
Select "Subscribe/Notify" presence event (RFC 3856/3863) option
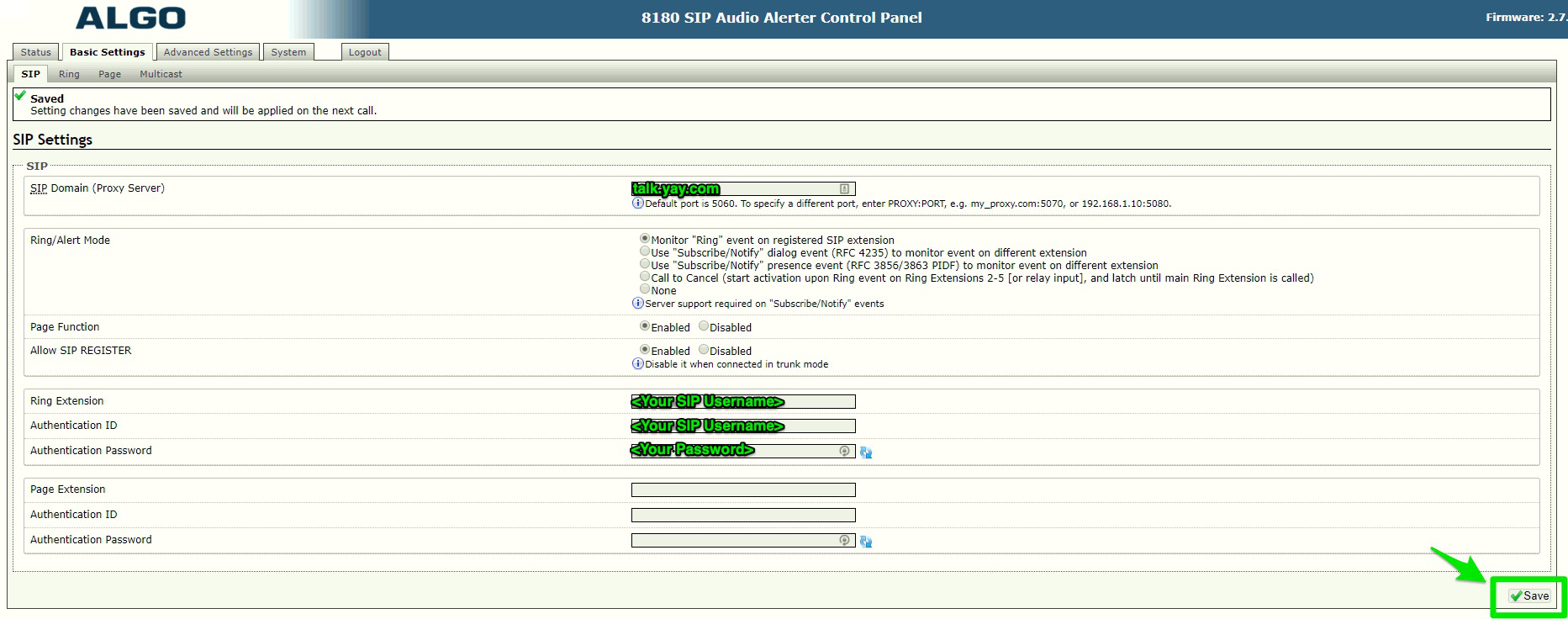(645, 264)
